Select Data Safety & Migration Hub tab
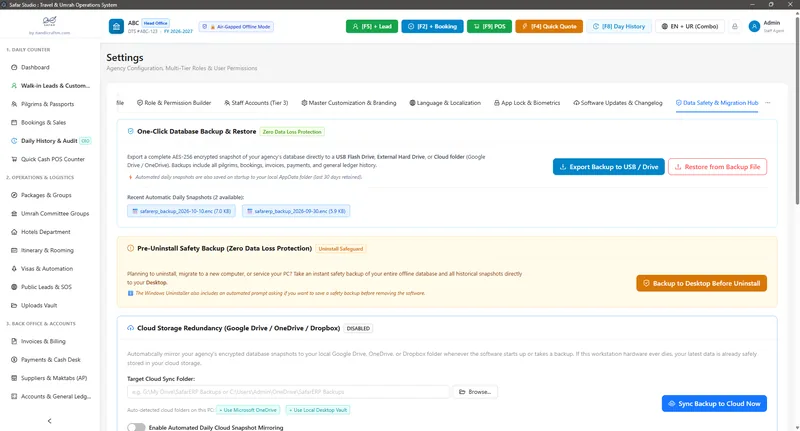Screen dimensions: 800x431 click(717, 103)
